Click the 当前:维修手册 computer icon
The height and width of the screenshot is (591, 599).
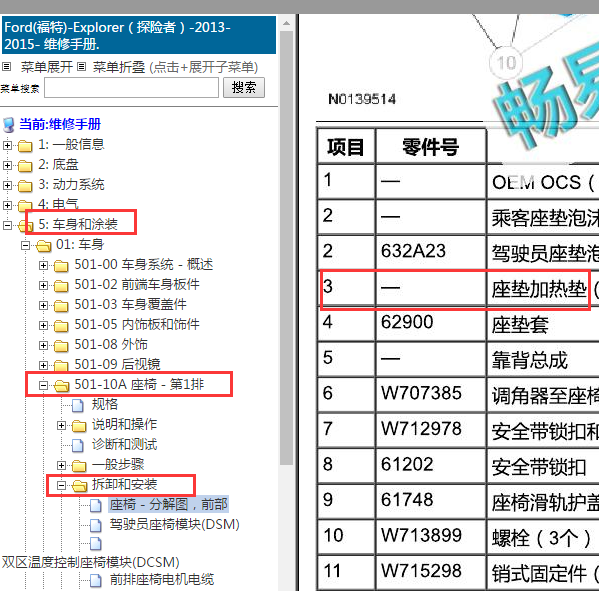click(8, 125)
